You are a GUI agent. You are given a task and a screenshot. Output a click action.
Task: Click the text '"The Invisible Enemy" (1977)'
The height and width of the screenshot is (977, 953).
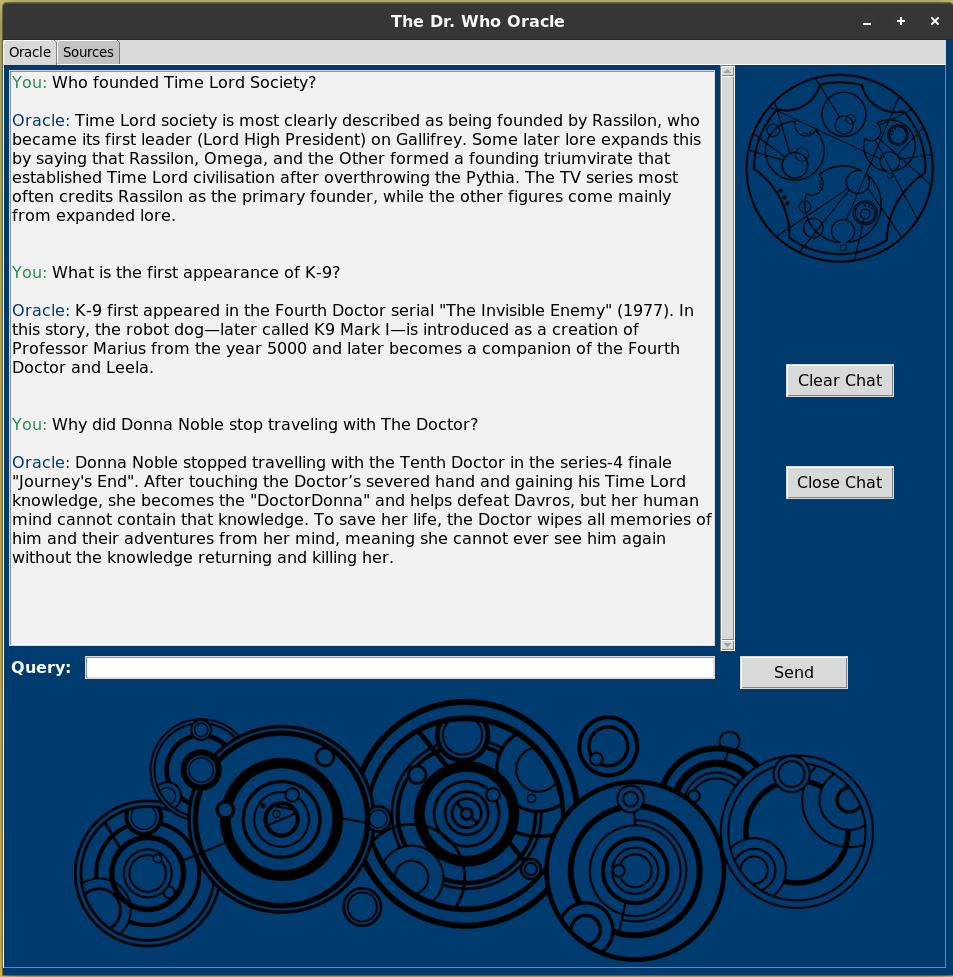[557, 311]
